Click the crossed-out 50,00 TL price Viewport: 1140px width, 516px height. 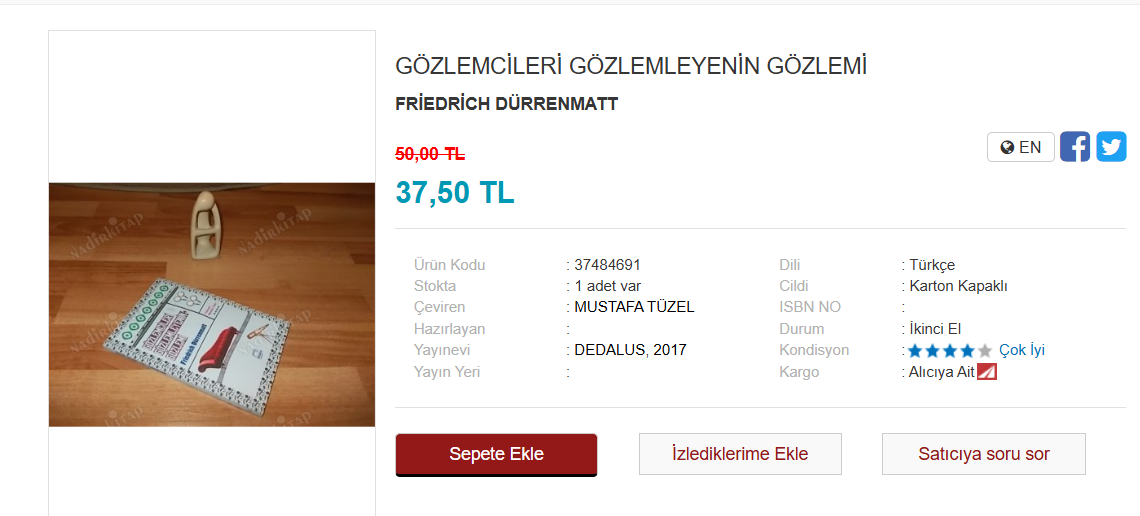430,154
